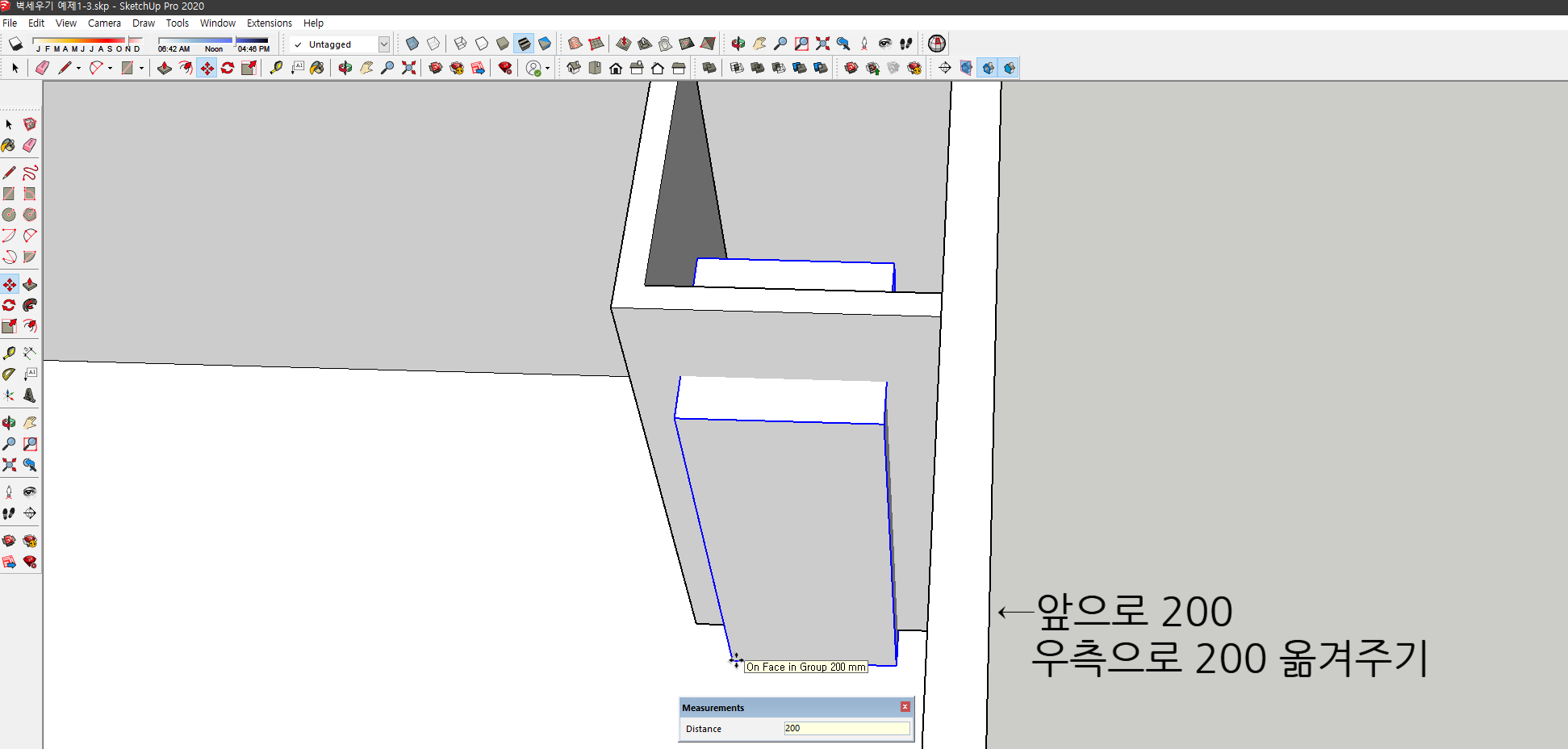1568x749 pixels.
Task: Open the Window menu
Action: coord(218,23)
